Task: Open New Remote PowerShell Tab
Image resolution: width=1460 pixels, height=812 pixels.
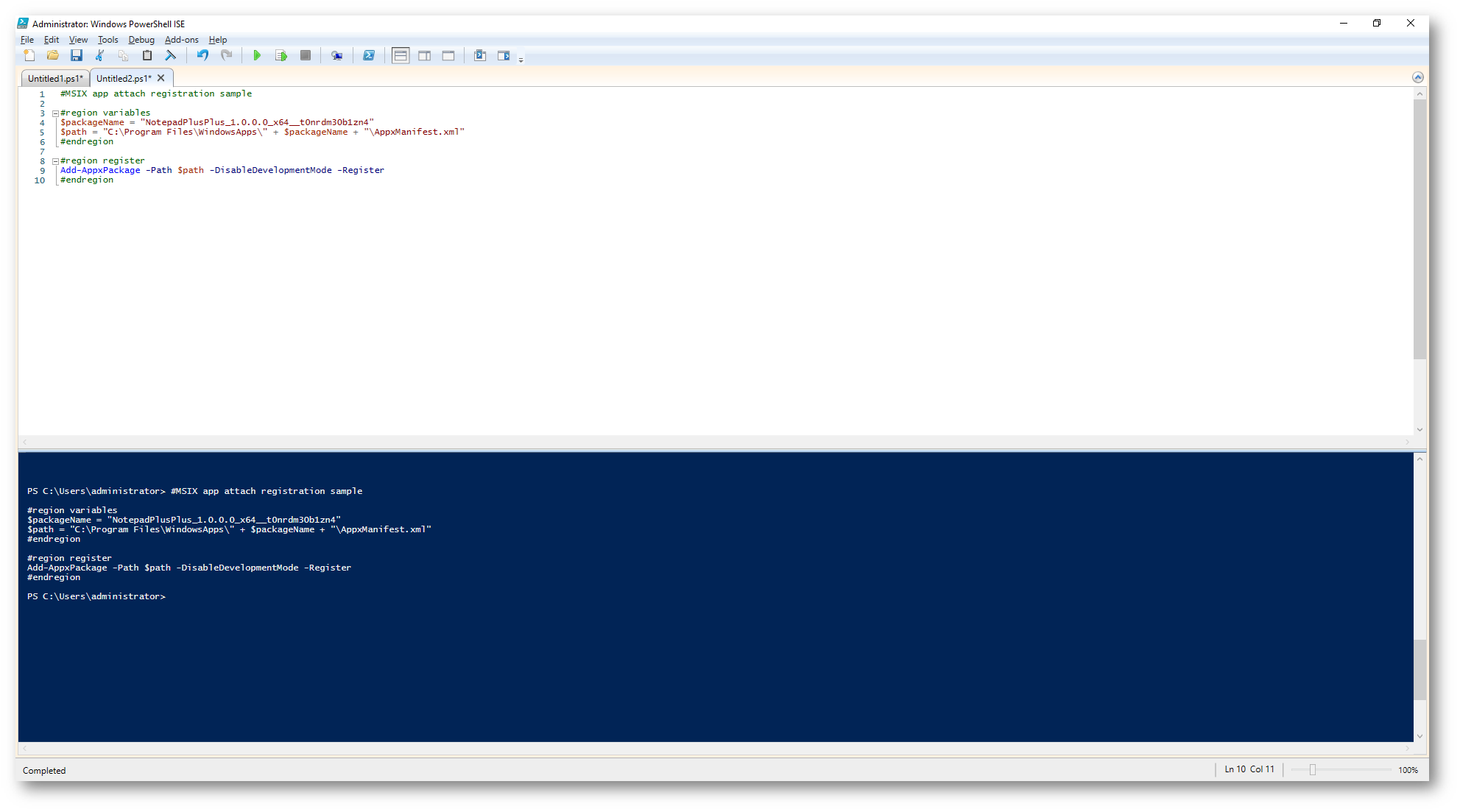Action: (336, 55)
